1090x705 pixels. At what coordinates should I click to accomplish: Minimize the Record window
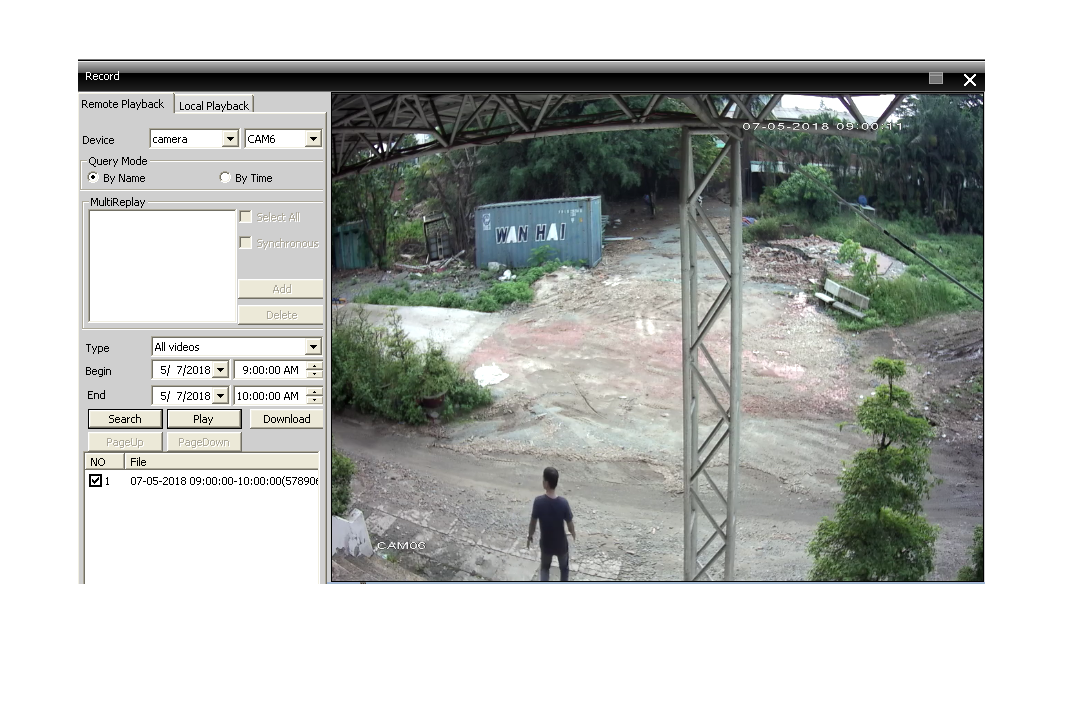point(936,78)
